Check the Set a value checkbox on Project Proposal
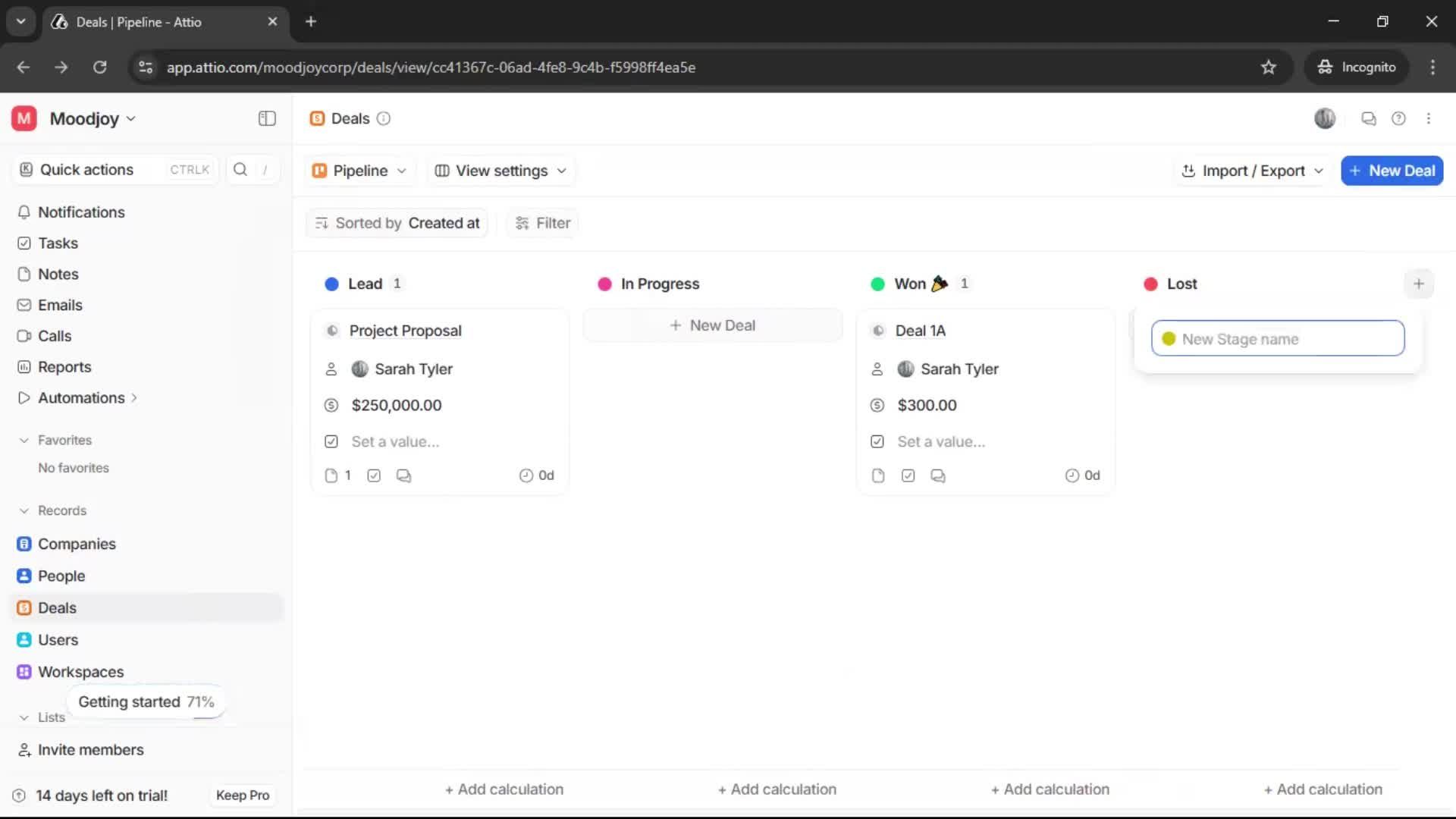The image size is (1456, 819). (331, 441)
